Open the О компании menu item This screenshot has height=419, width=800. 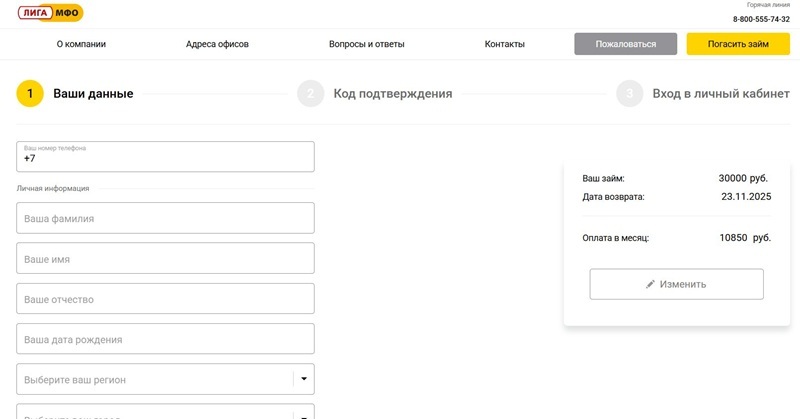81,44
